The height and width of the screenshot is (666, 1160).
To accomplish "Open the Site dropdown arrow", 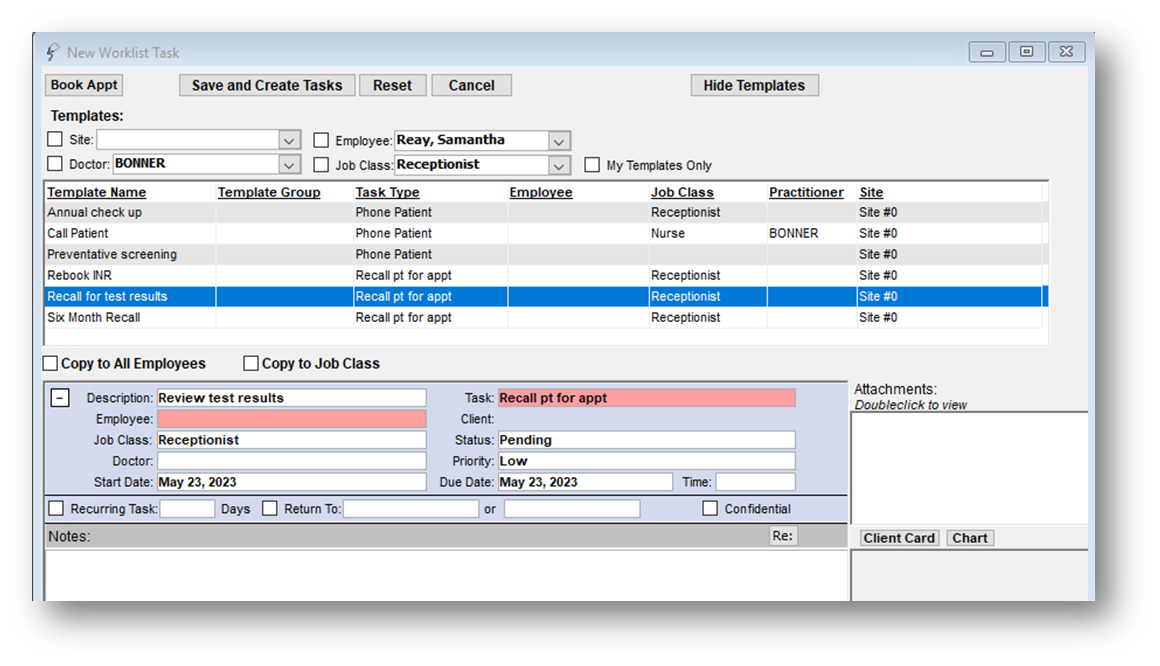I will tap(289, 140).
